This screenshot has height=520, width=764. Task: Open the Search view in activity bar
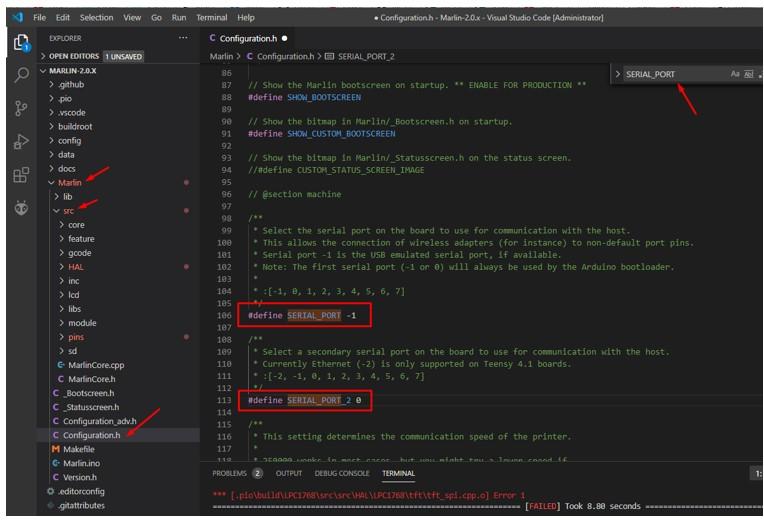tap(21, 75)
